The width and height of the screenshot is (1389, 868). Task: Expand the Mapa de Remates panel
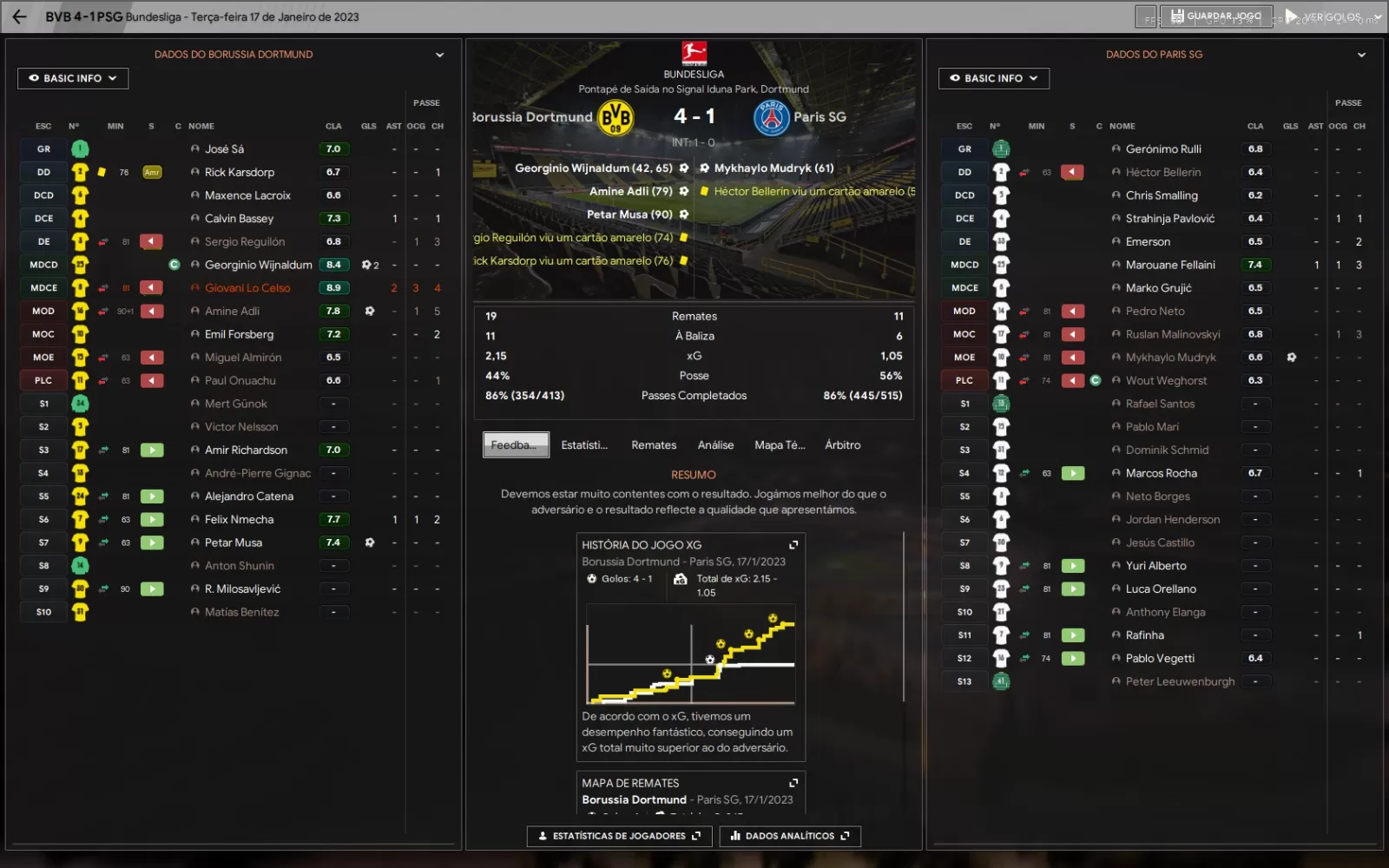pos(793,783)
